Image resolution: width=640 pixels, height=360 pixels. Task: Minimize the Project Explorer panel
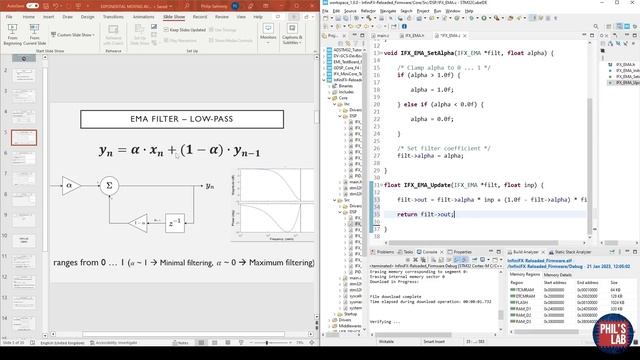[354, 36]
